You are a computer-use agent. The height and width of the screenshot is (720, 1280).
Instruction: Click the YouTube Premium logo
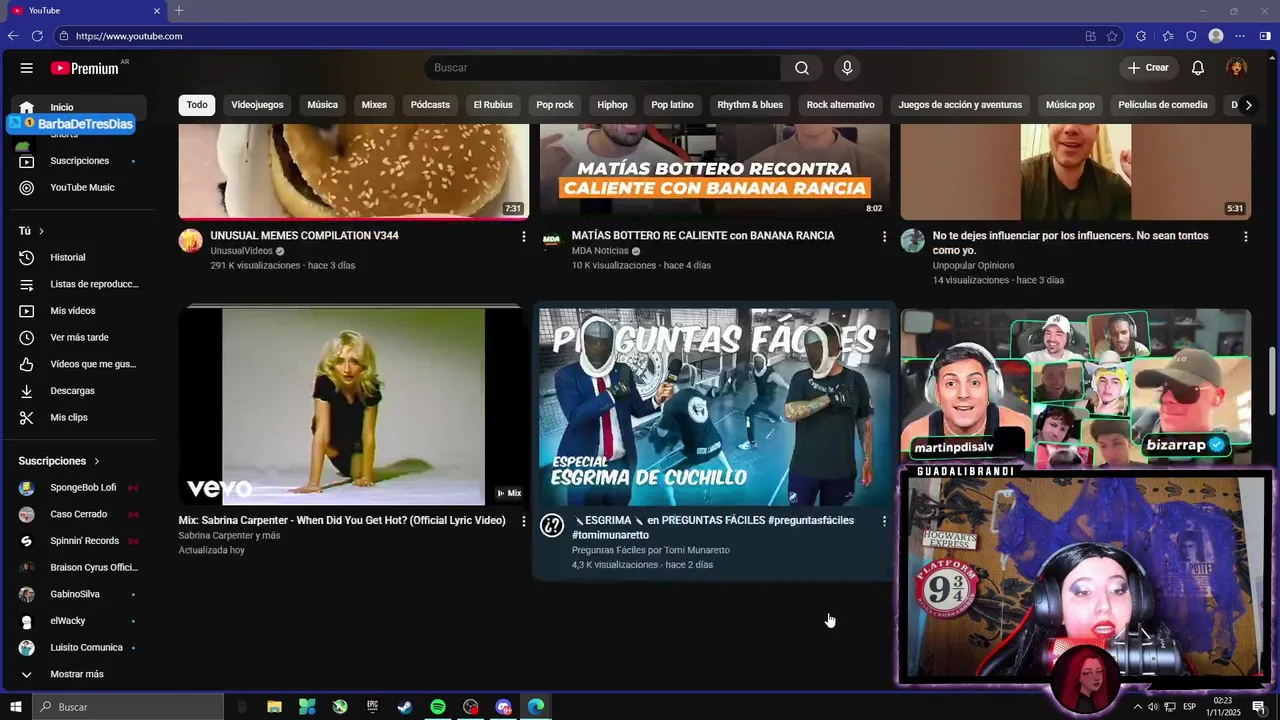pyautogui.click(x=85, y=68)
